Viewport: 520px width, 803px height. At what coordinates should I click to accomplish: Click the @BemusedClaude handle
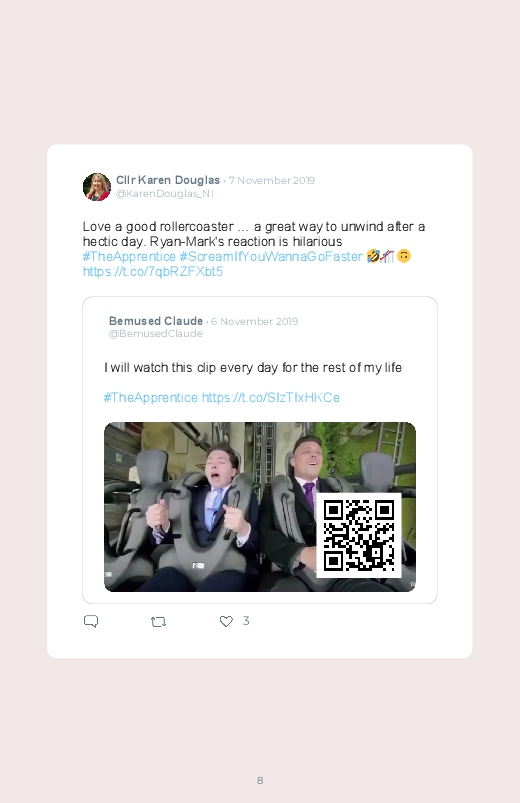tap(156, 333)
